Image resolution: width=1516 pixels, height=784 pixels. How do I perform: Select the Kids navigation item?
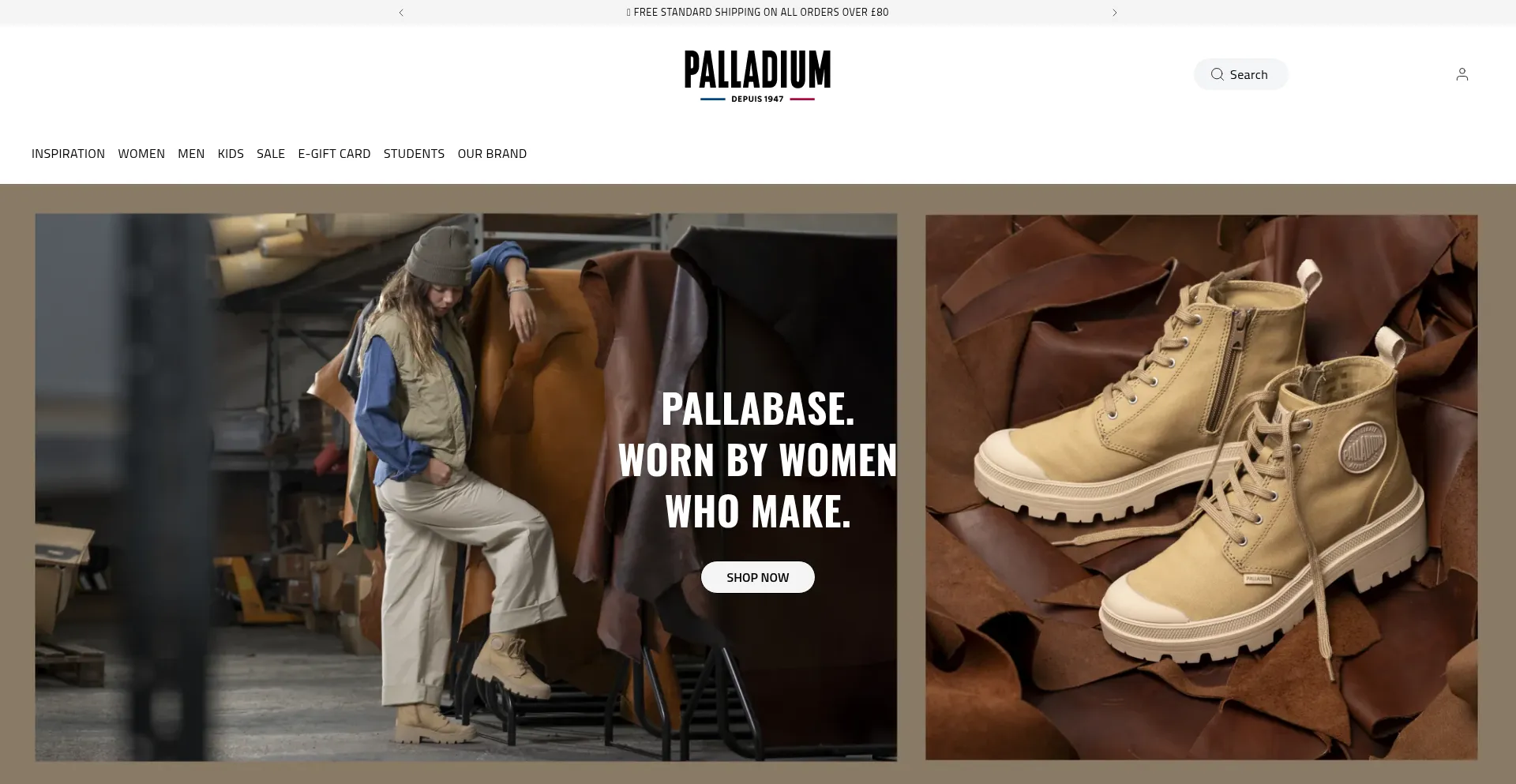tap(231, 154)
